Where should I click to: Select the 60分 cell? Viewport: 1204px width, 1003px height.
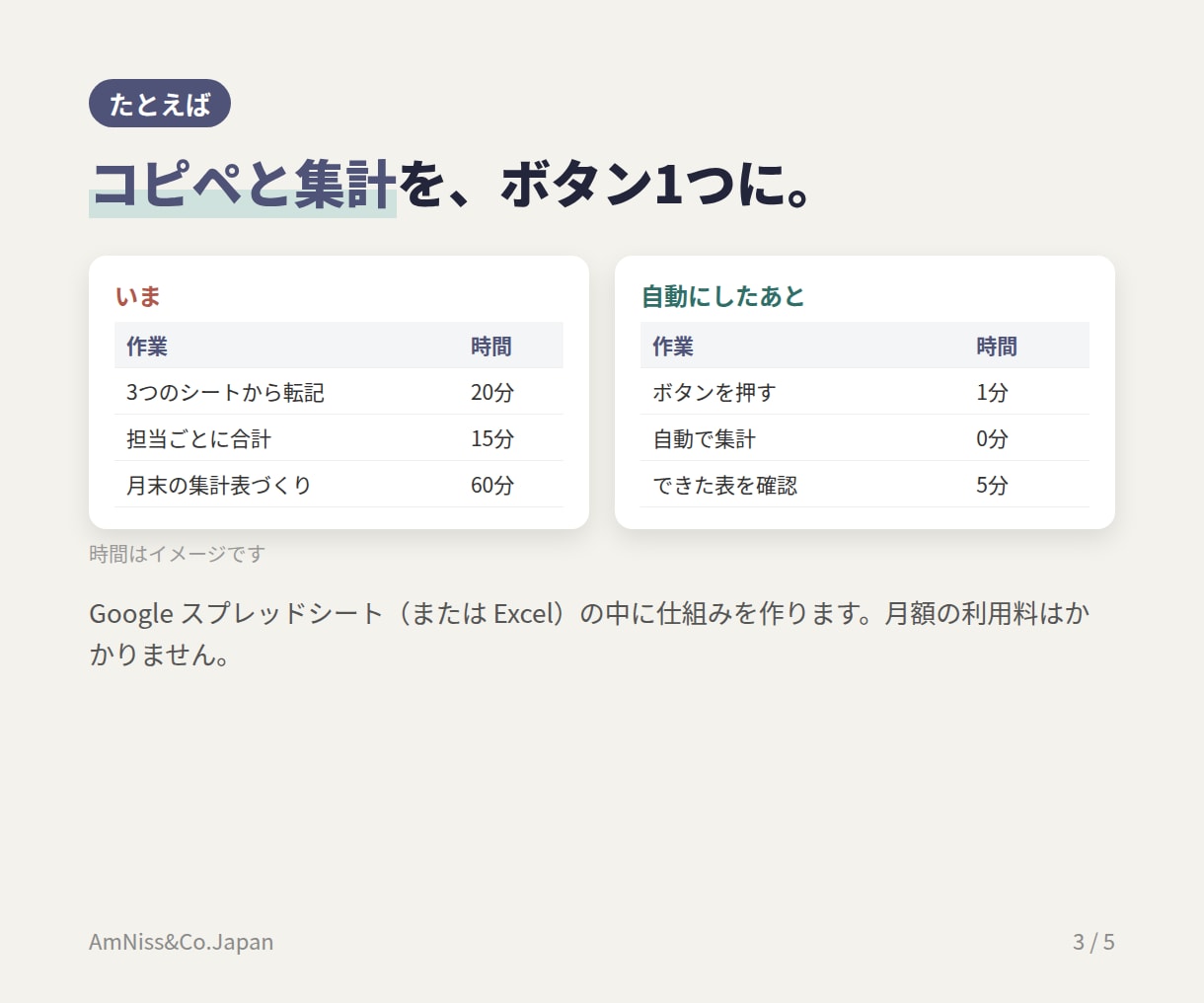[511, 485]
